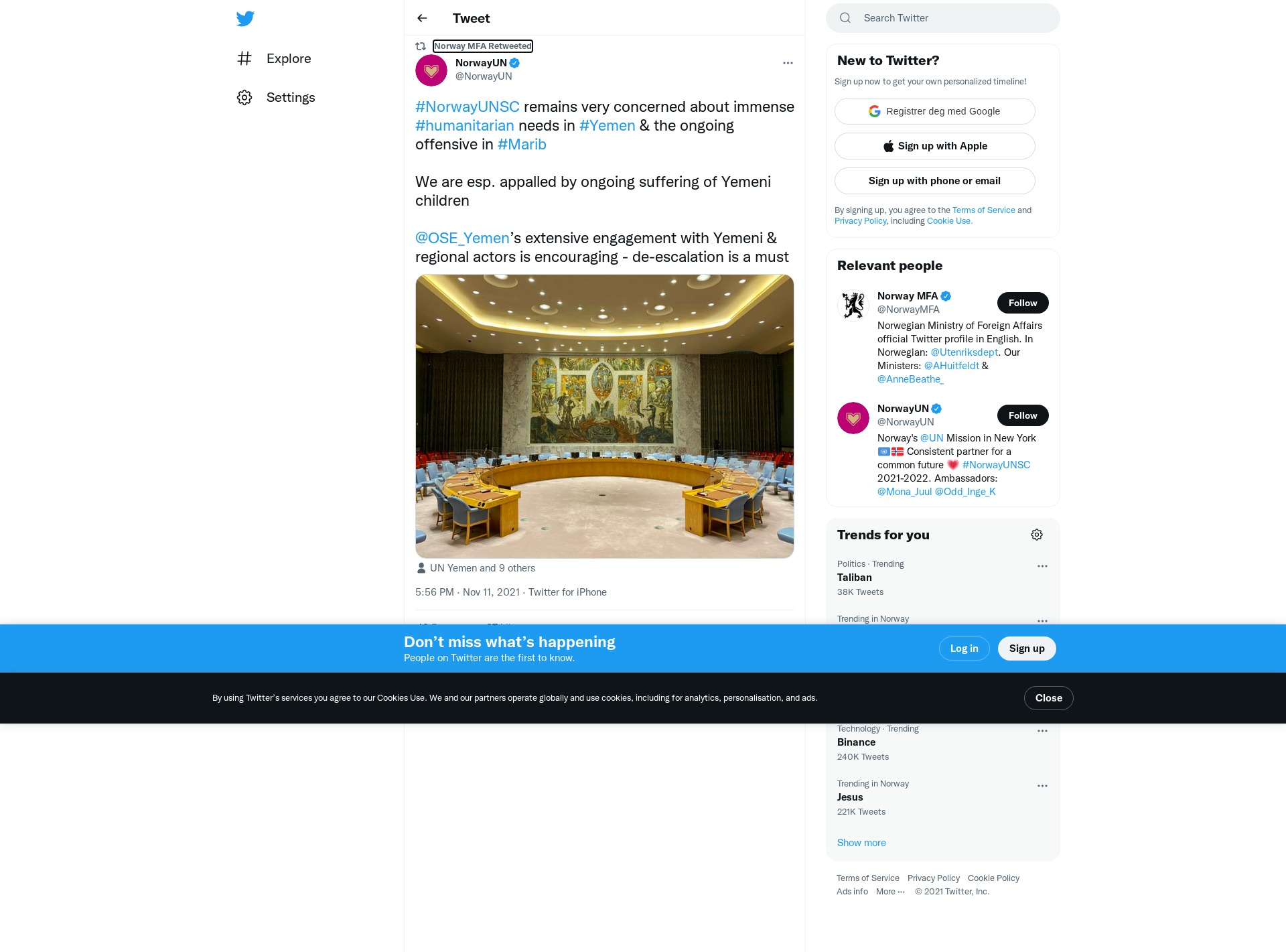Screen dimensions: 1286x952
Task: Open more options for Jesus trend
Action: 1042,786
